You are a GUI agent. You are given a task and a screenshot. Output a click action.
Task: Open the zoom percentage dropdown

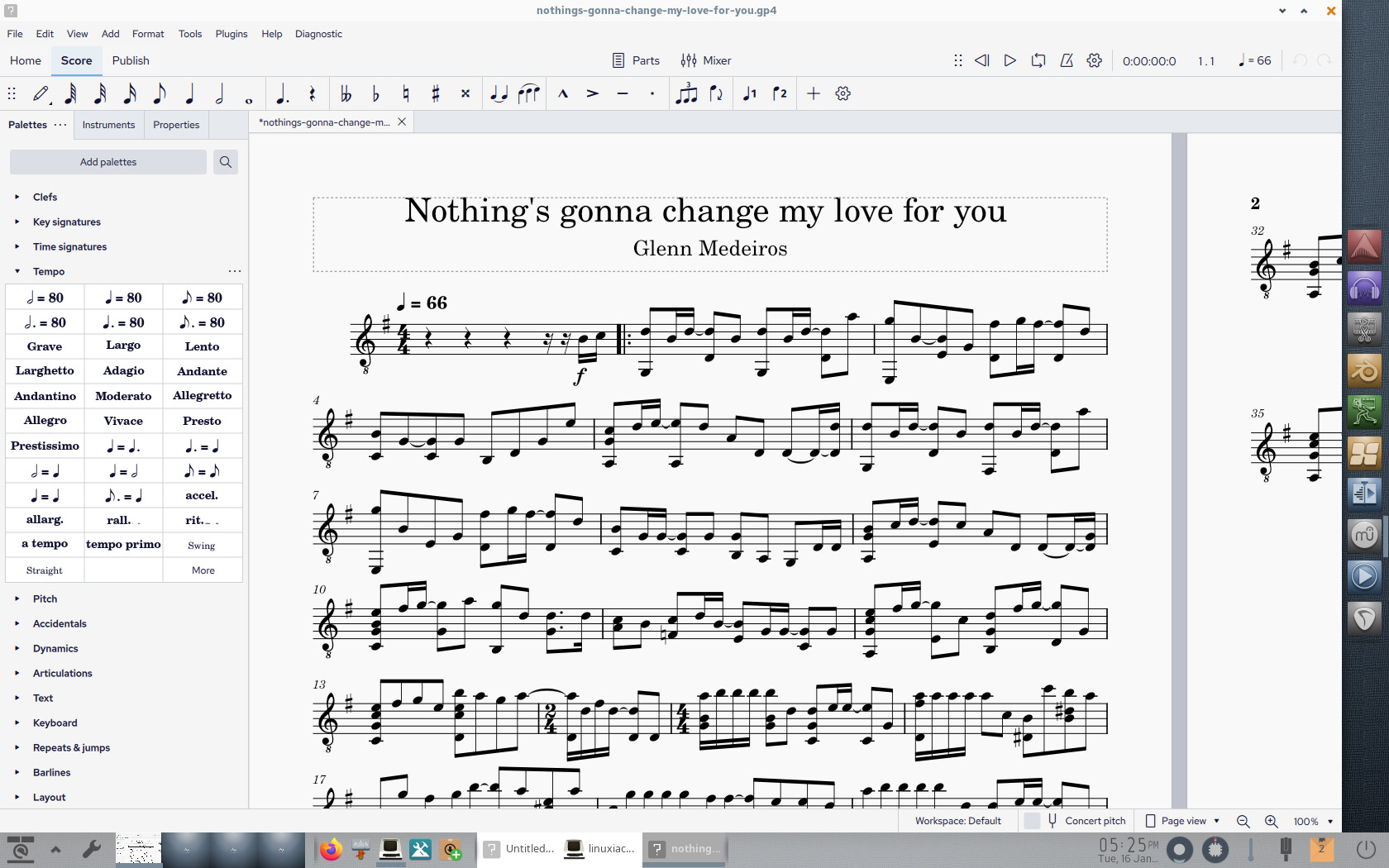point(1330,821)
